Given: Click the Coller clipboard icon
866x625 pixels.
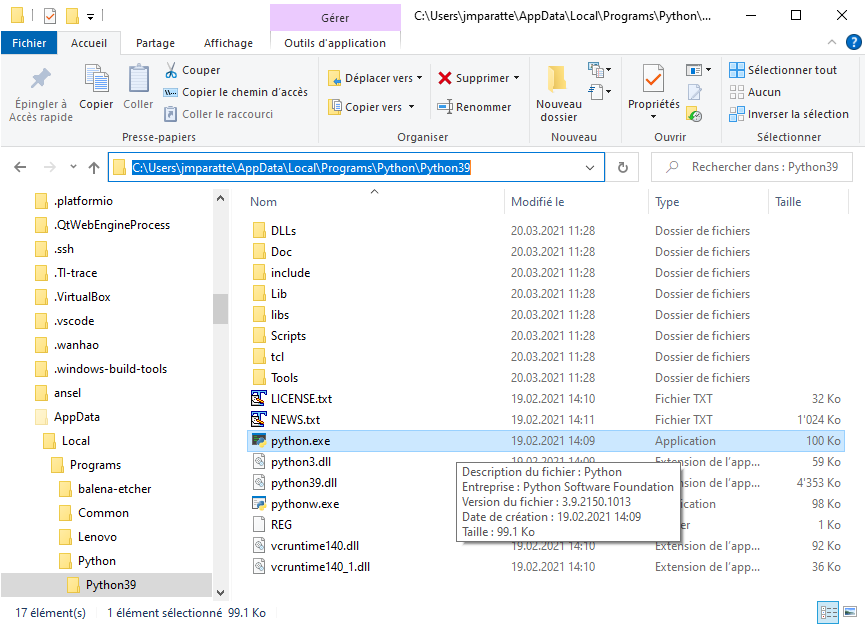Looking at the screenshot, I should 138,79.
